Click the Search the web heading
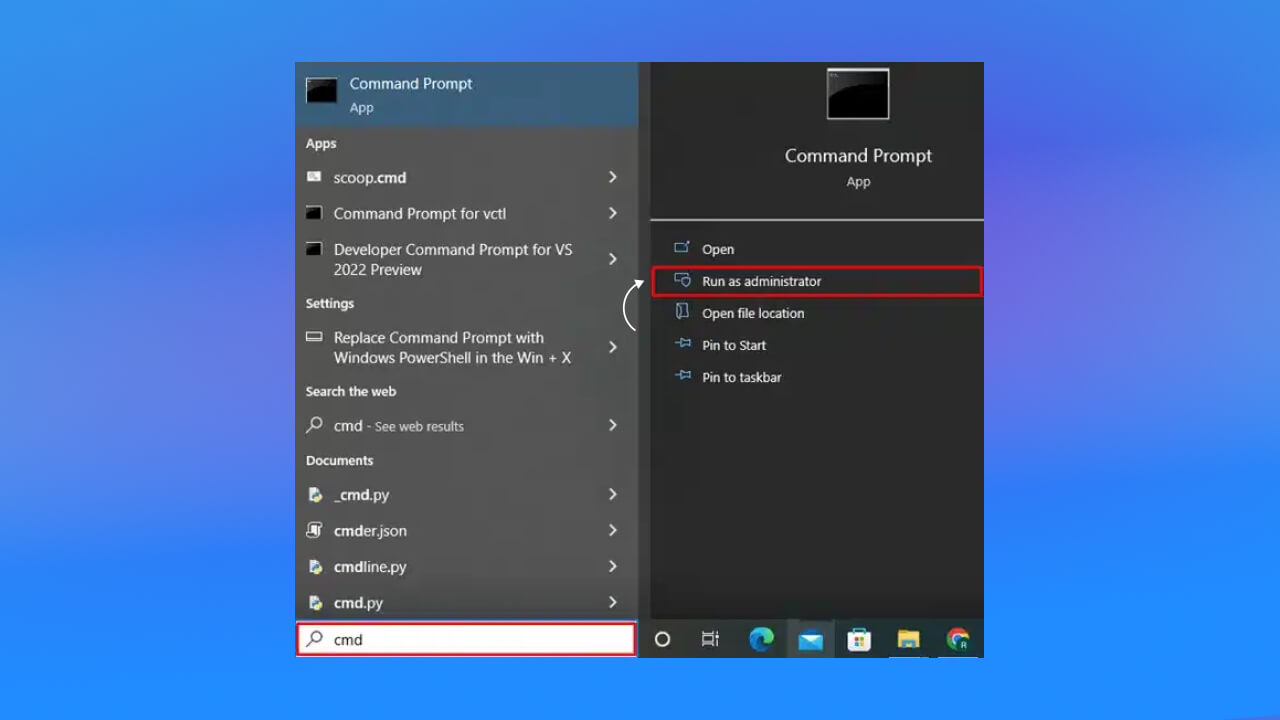 (x=351, y=391)
